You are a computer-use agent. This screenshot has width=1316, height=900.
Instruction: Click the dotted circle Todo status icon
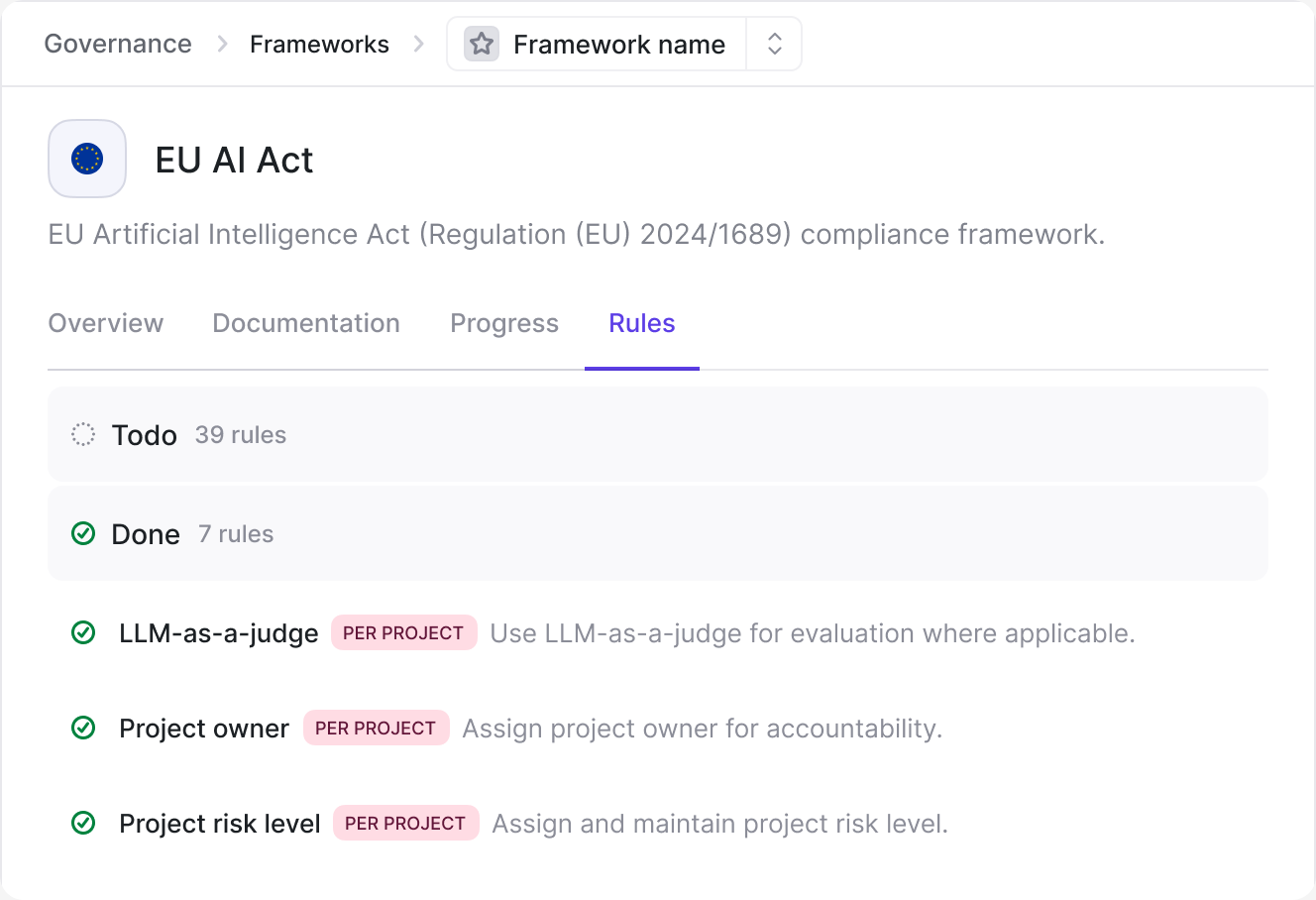click(83, 434)
